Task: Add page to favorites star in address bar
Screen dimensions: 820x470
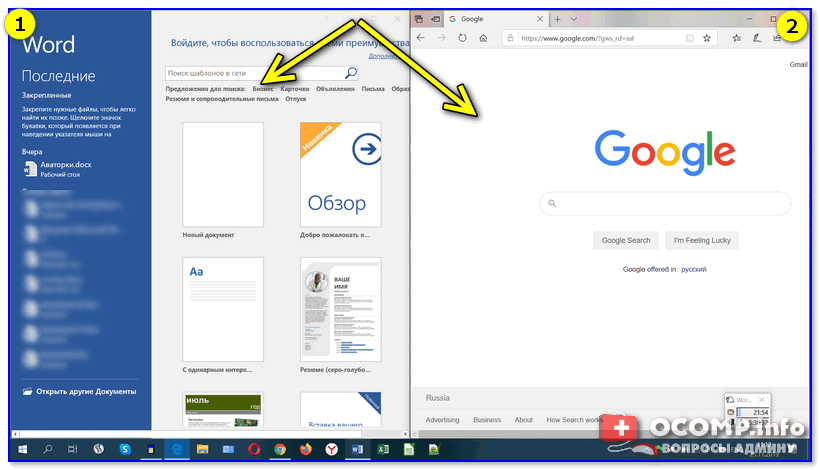Action: 707,38
